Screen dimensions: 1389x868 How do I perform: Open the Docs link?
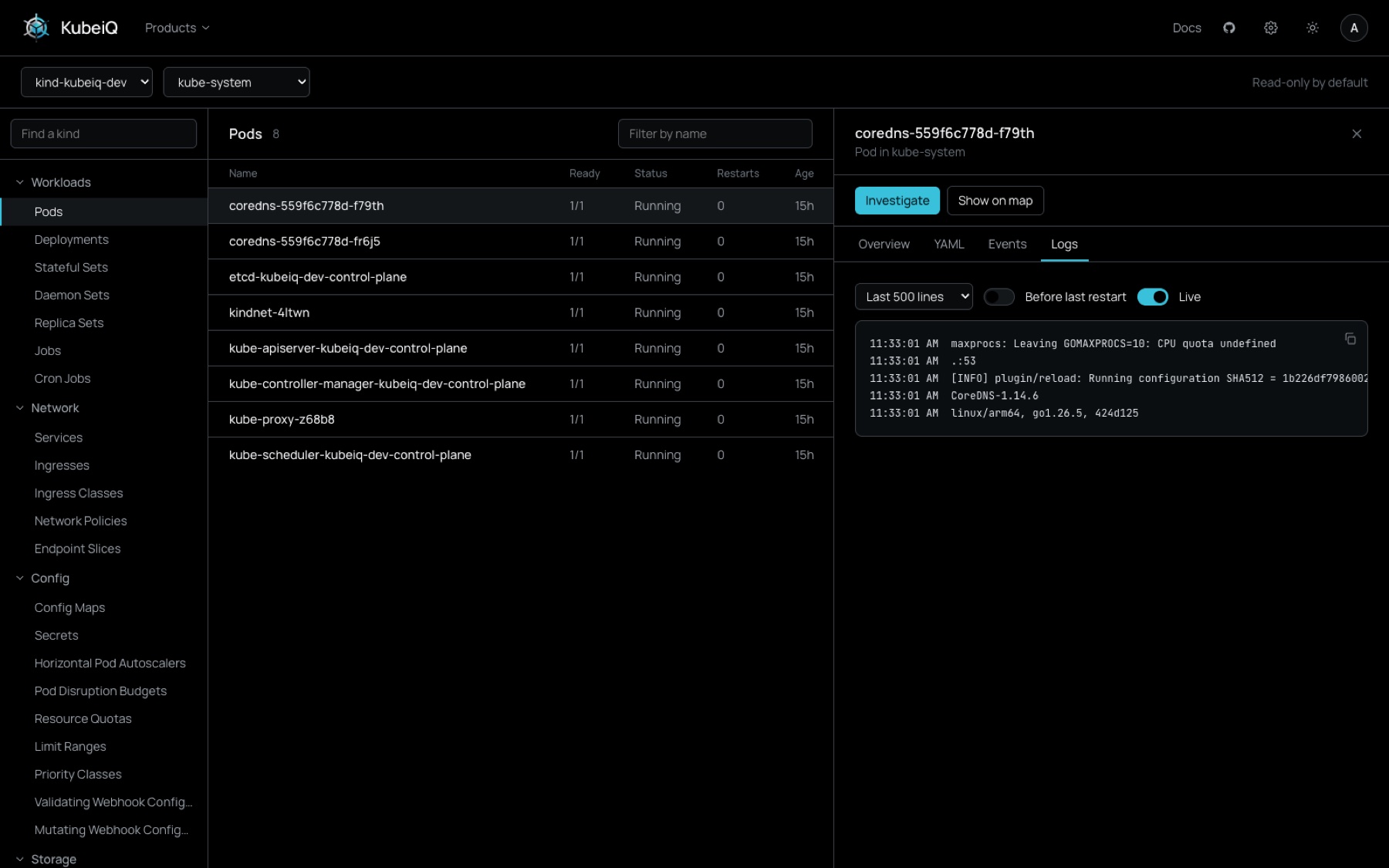[1187, 28]
